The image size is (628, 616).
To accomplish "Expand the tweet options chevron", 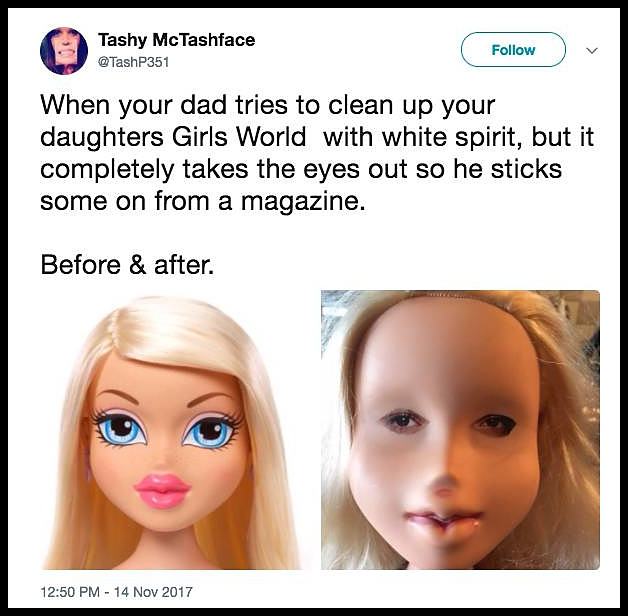I will pyautogui.click(x=592, y=50).
